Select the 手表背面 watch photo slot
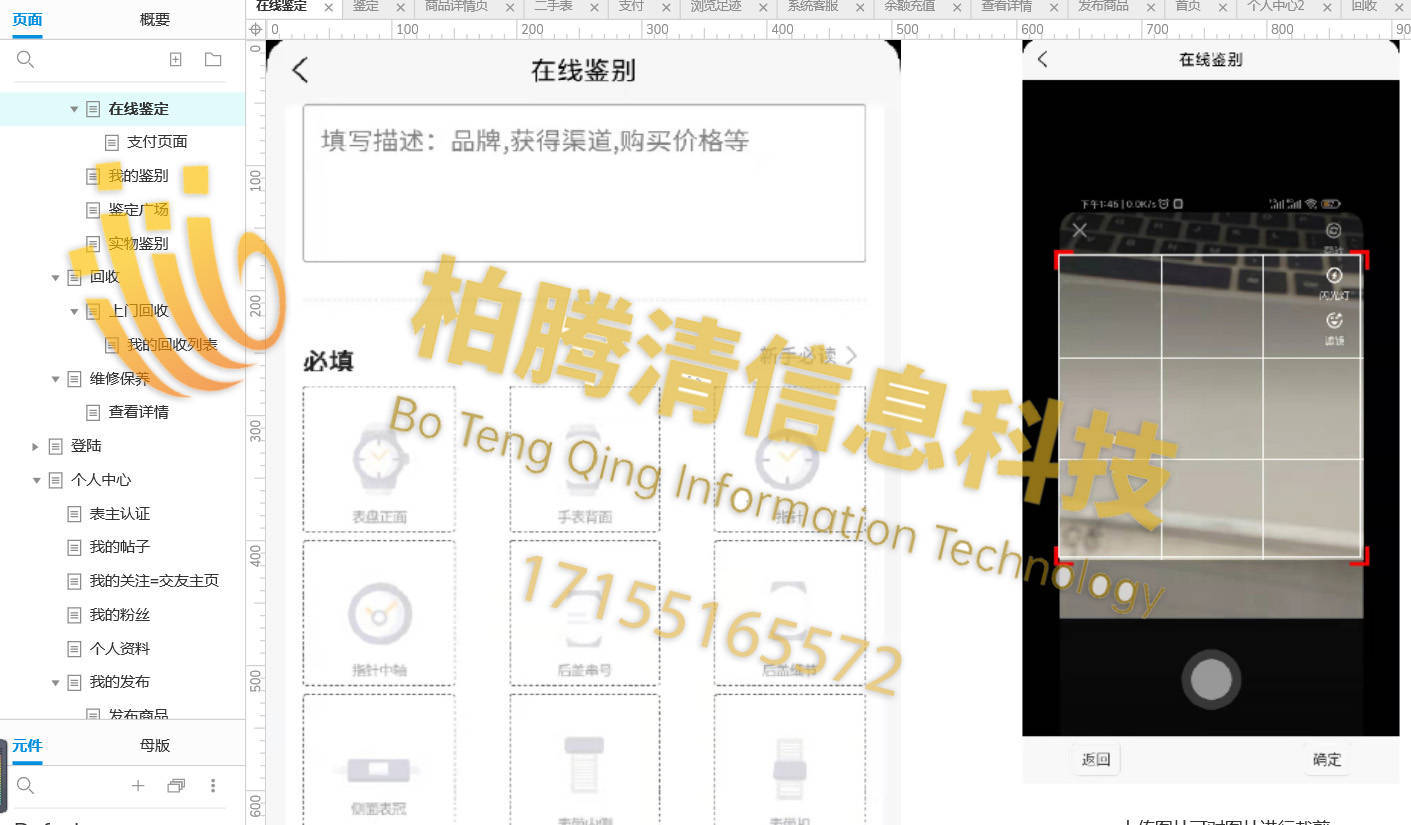The height and width of the screenshot is (825, 1411). (585, 459)
